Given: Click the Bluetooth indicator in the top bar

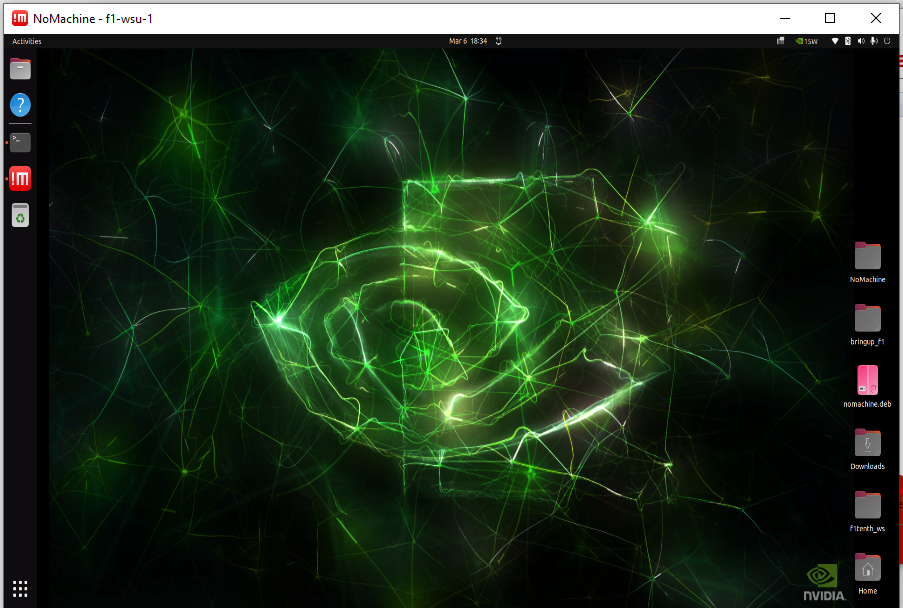Looking at the screenshot, I should click(x=848, y=41).
